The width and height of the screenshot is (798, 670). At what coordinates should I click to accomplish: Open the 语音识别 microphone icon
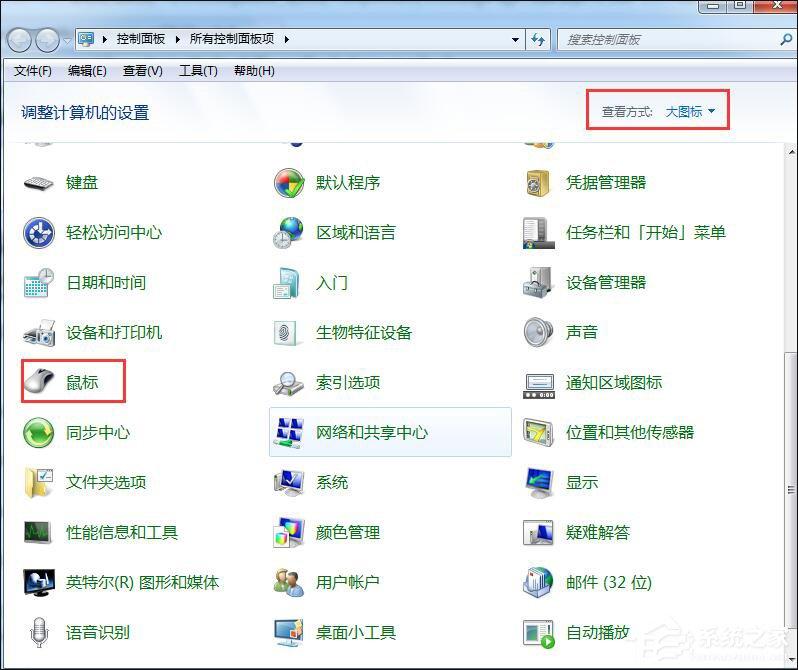(39, 632)
